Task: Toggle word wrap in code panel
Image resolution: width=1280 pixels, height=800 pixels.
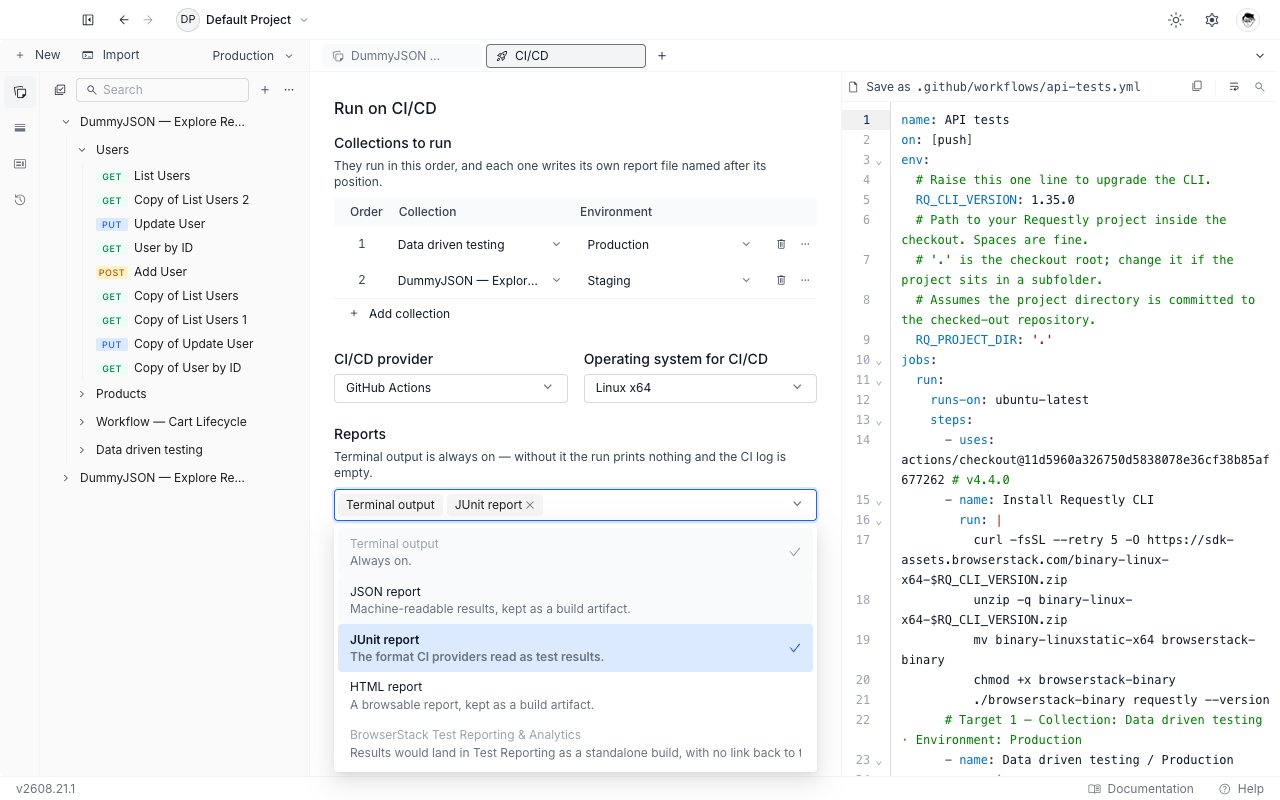Action: pos(1234,87)
